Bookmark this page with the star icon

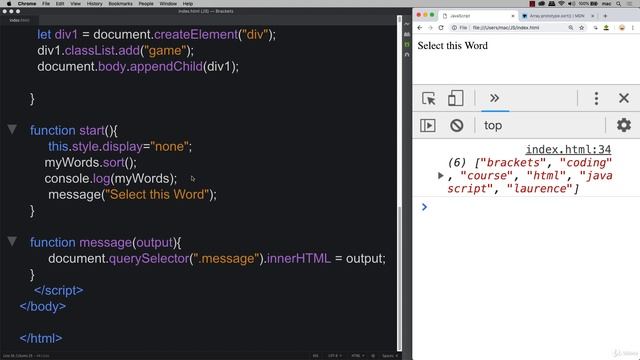point(582,28)
